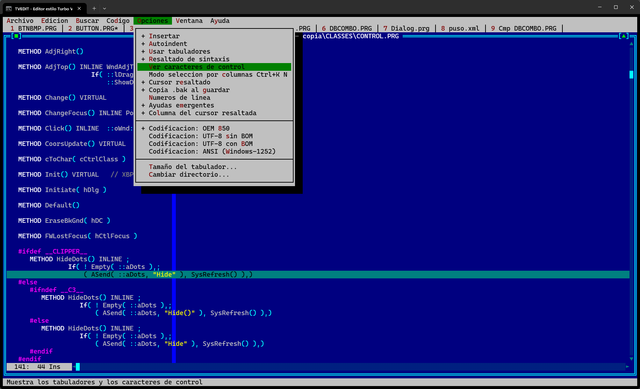Click the METHOD cToChar( cCtrlClass ) line
Viewport: 640px width, 389px height.
point(72,159)
